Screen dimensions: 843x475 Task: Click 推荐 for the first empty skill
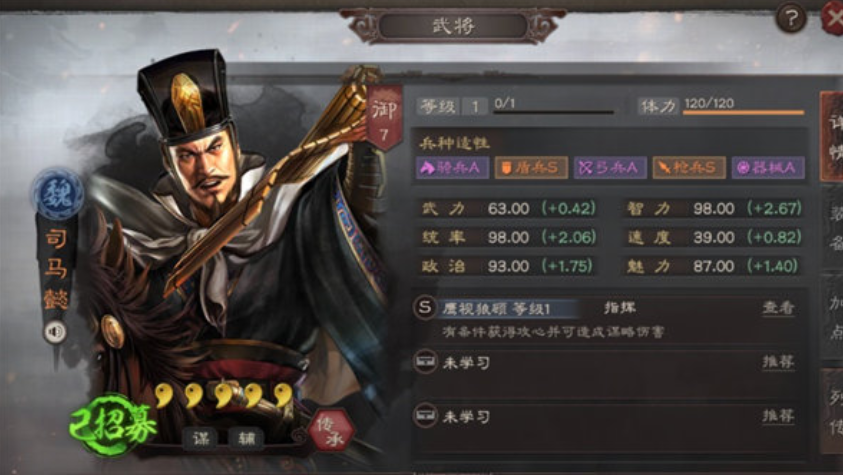click(x=778, y=362)
